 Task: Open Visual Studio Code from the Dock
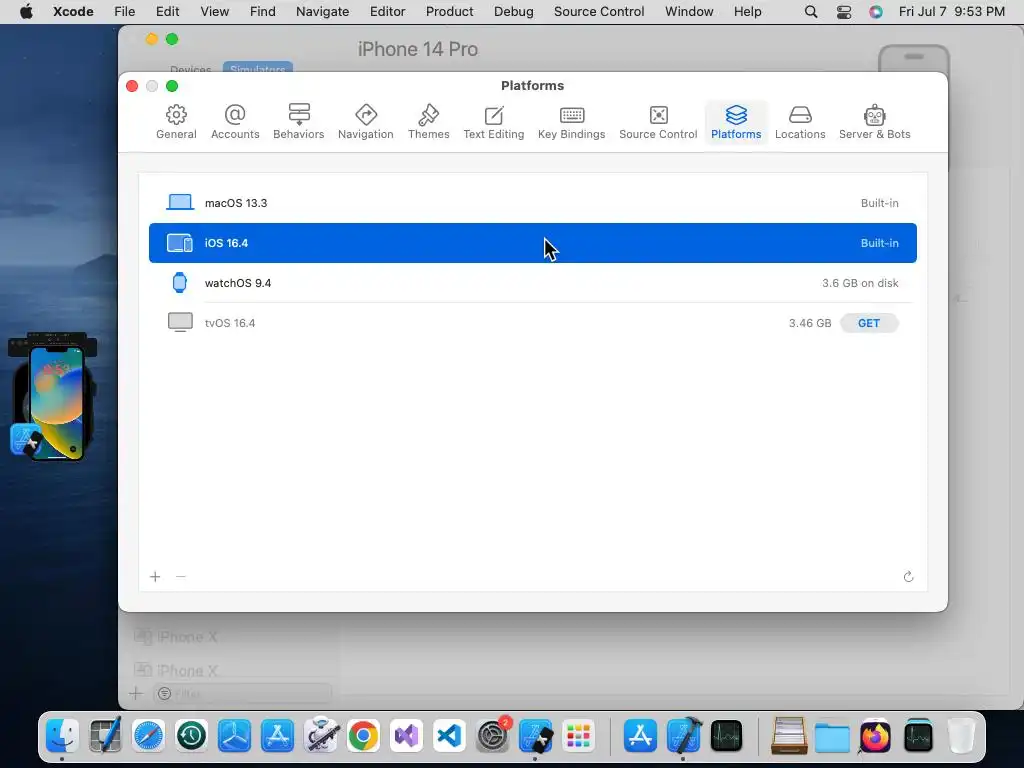pyautogui.click(x=449, y=736)
